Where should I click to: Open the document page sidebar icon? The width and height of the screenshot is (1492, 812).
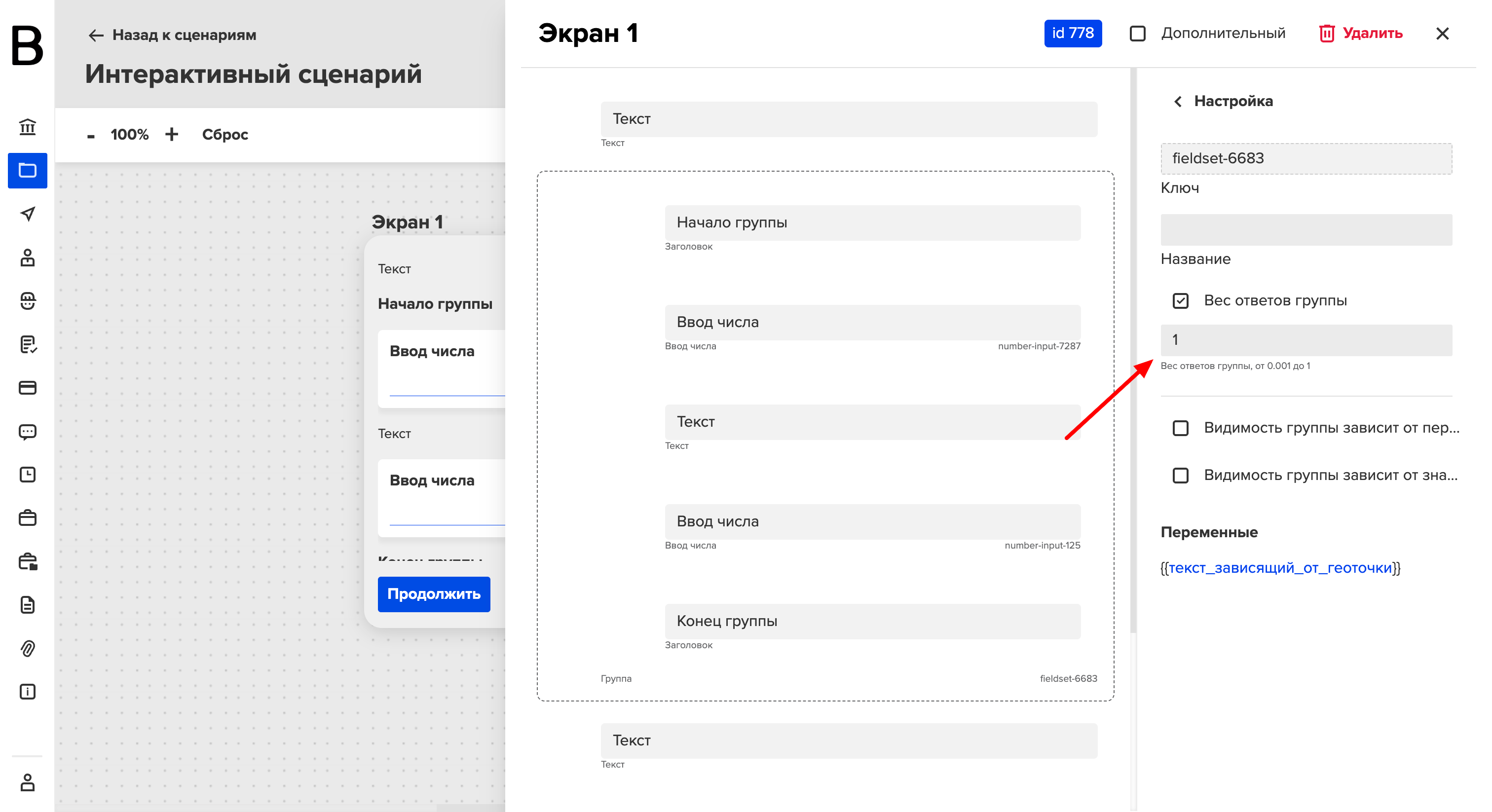(27, 605)
